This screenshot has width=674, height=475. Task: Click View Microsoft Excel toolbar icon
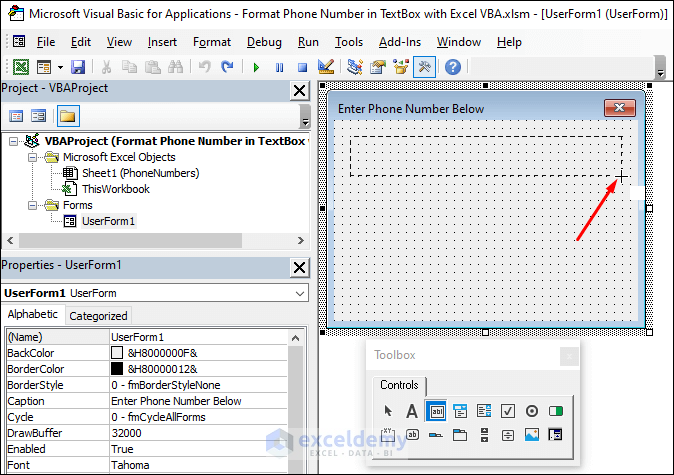pos(21,67)
